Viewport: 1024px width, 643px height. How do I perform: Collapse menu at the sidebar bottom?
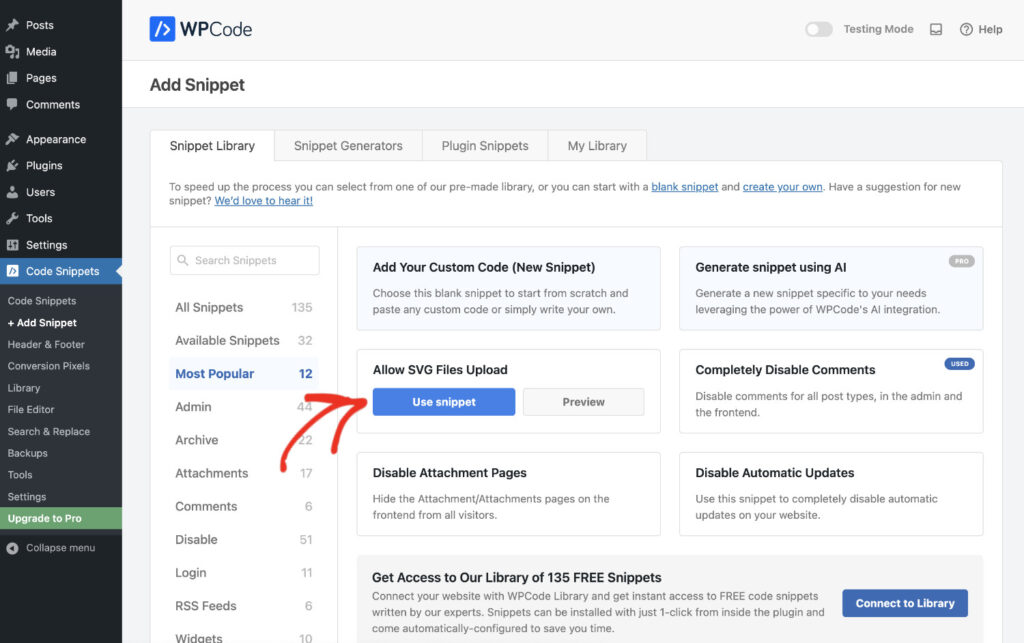(x=47, y=548)
